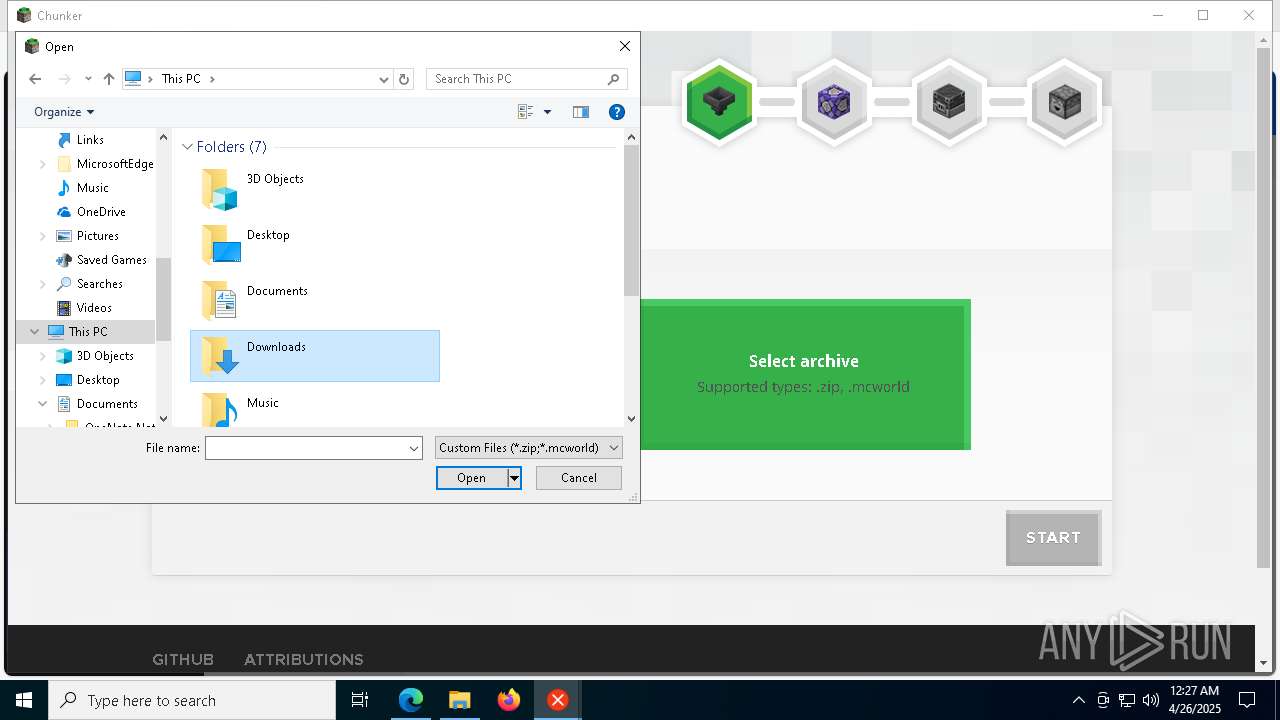The image size is (1280, 720).
Task: Refresh the This PC location
Action: (404, 79)
